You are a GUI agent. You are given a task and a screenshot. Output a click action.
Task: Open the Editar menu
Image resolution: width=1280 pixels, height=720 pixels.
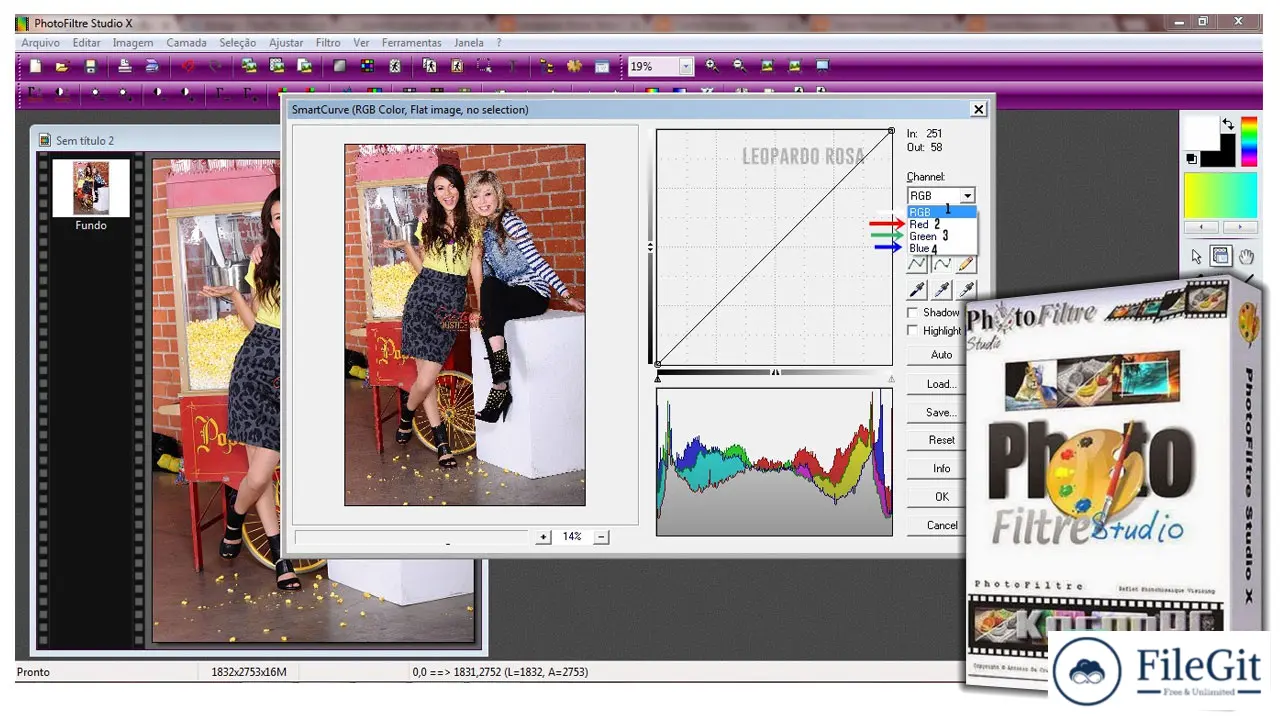87,43
